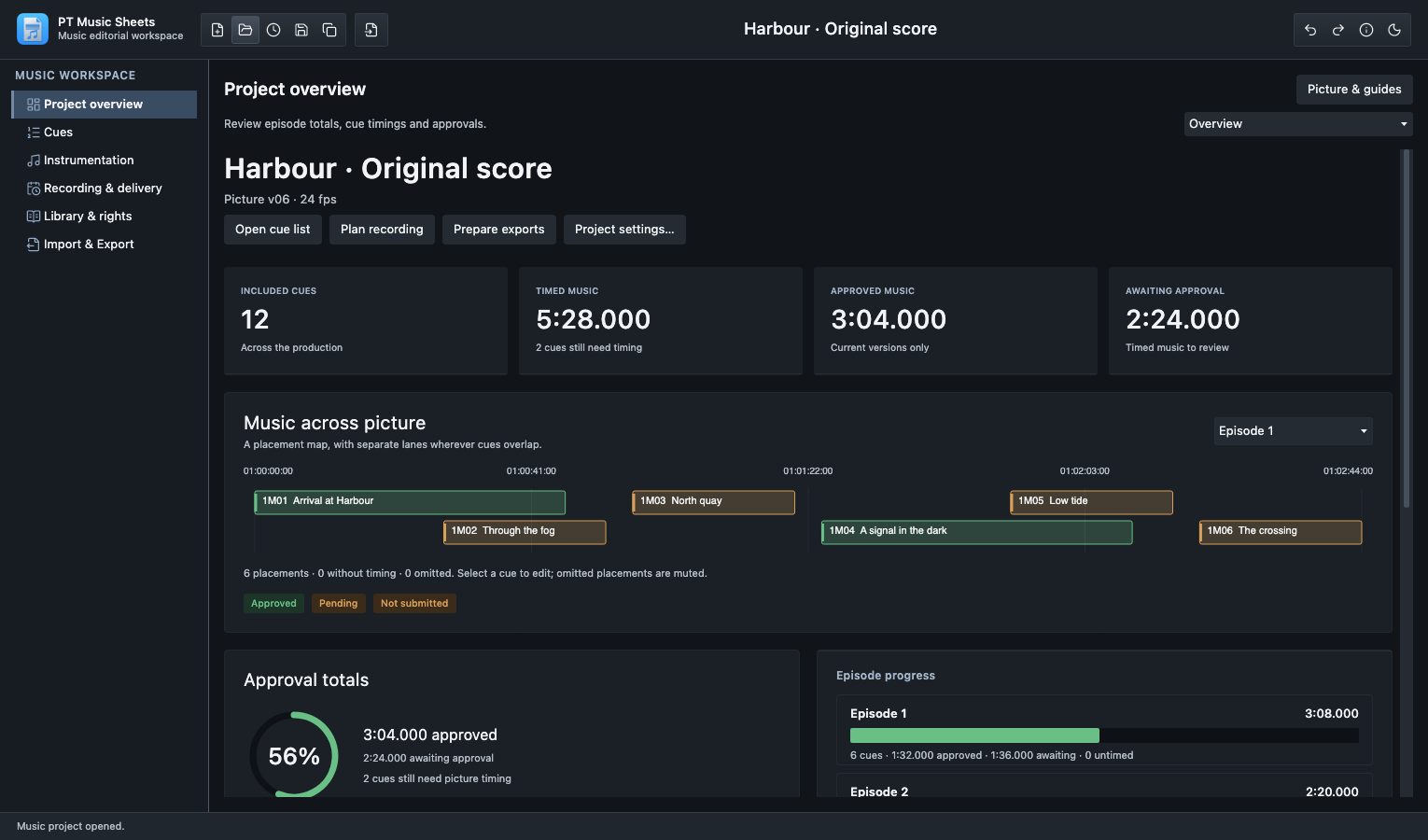Image resolution: width=1428 pixels, height=840 pixels.
Task: Click the new project file icon
Action: click(x=217, y=30)
